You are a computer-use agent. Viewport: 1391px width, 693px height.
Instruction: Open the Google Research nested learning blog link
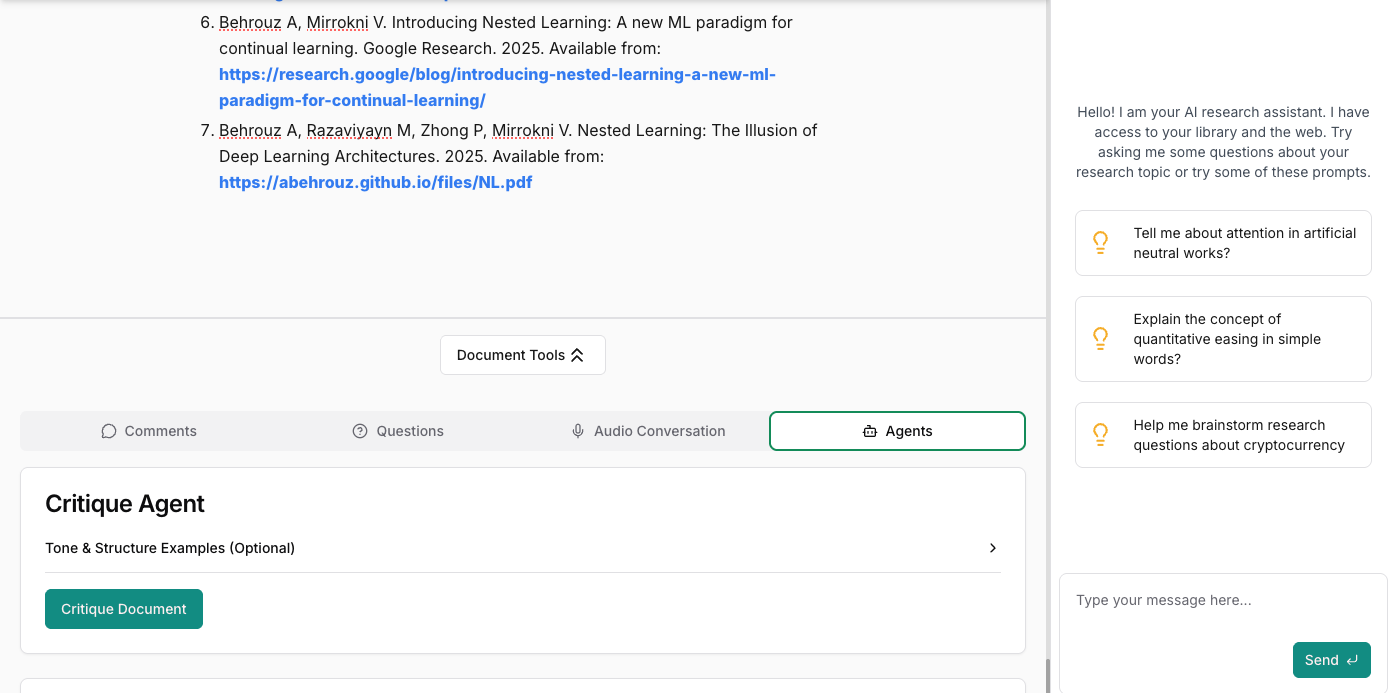coord(497,75)
